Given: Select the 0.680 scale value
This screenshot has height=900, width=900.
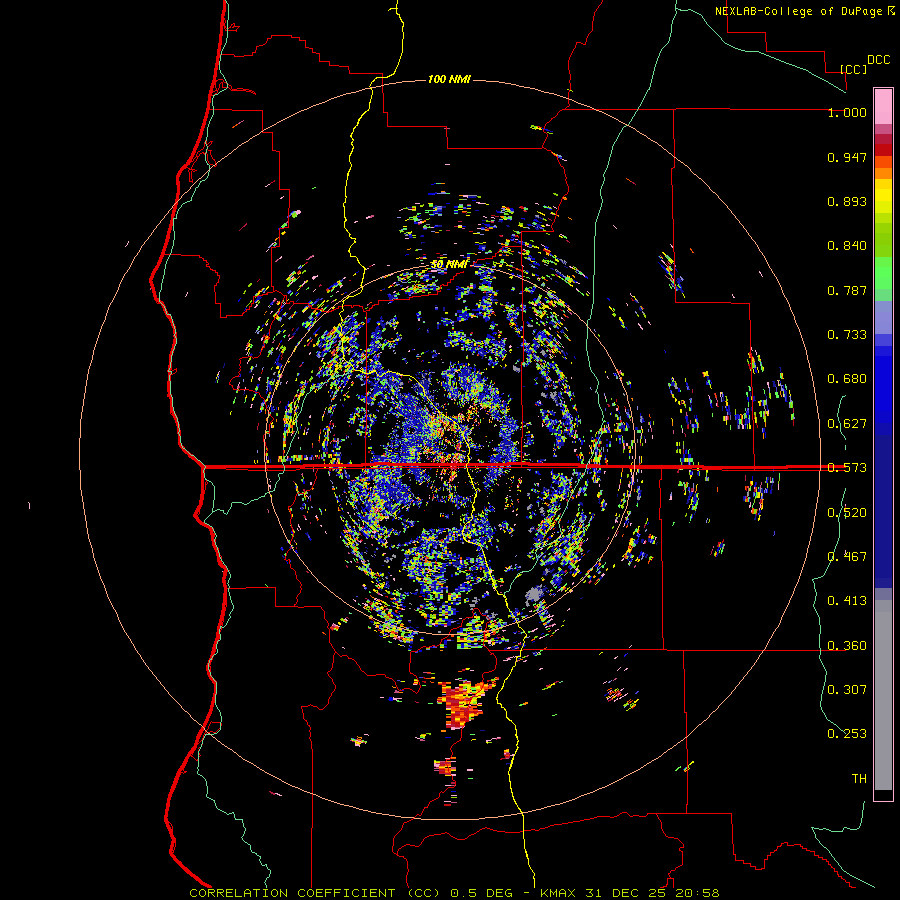Looking at the screenshot, I should click(x=847, y=379).
